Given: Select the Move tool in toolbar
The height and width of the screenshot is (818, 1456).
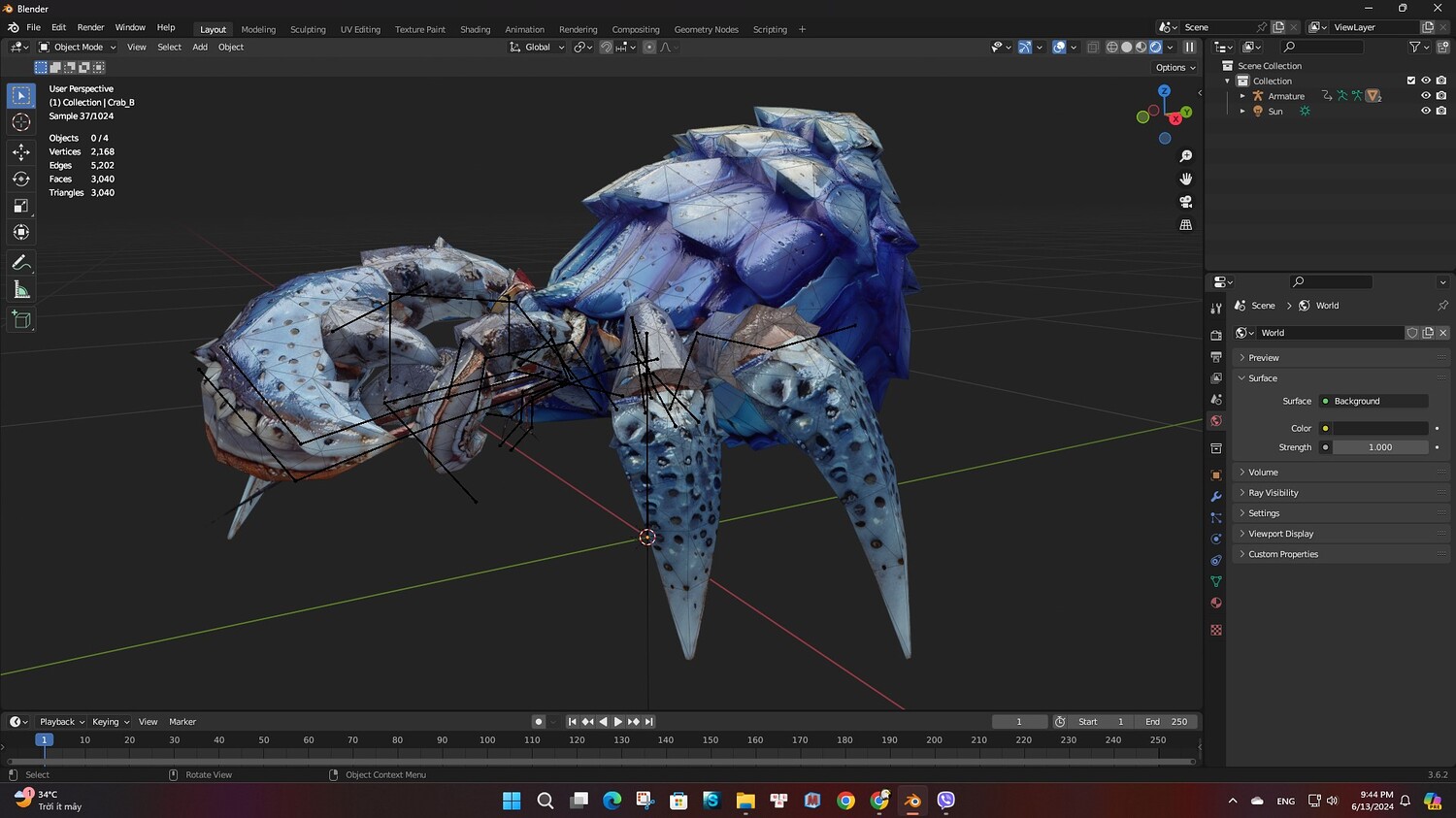Looking at the screenshot, I should tap(20, 151).
